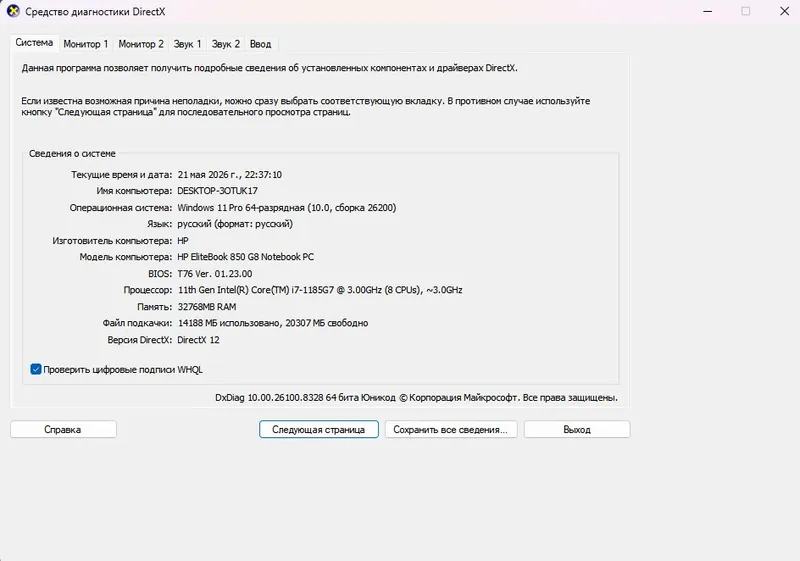
Task: Click the Средство диагностики DirectX window title
Action: [95, 11]
